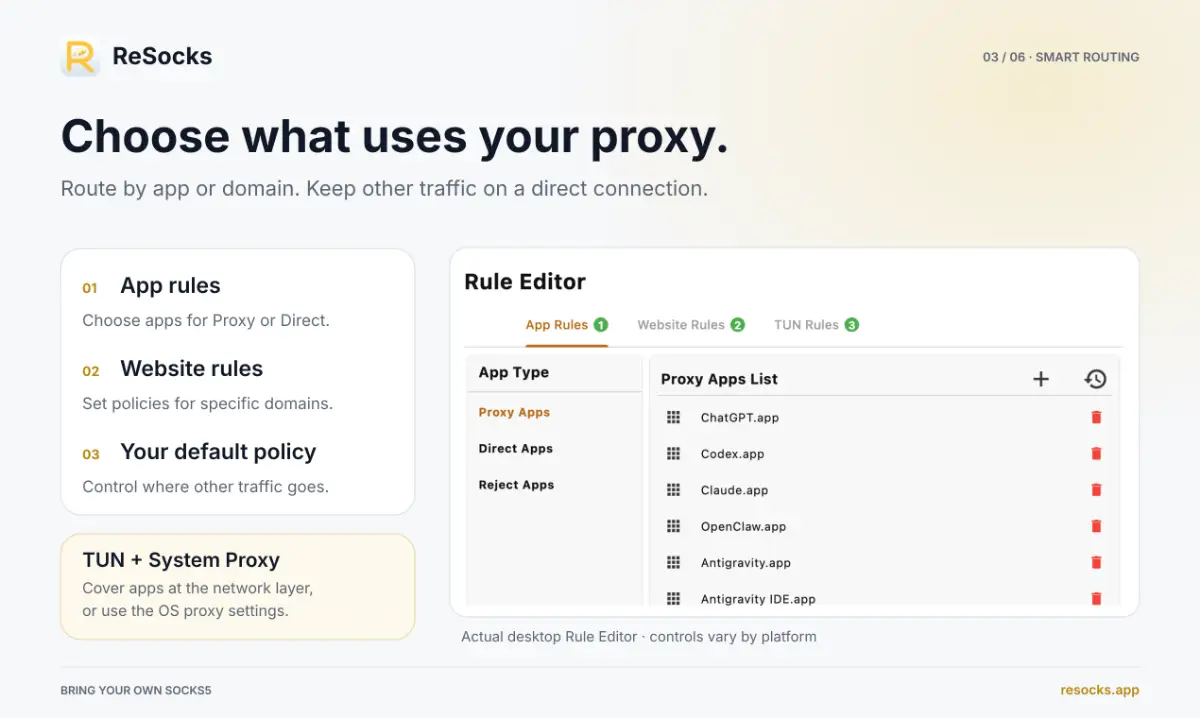This screenshot has width=1200, height=718.
Task: Select Direct Apps in App Type list
Action: coord(516,449)
